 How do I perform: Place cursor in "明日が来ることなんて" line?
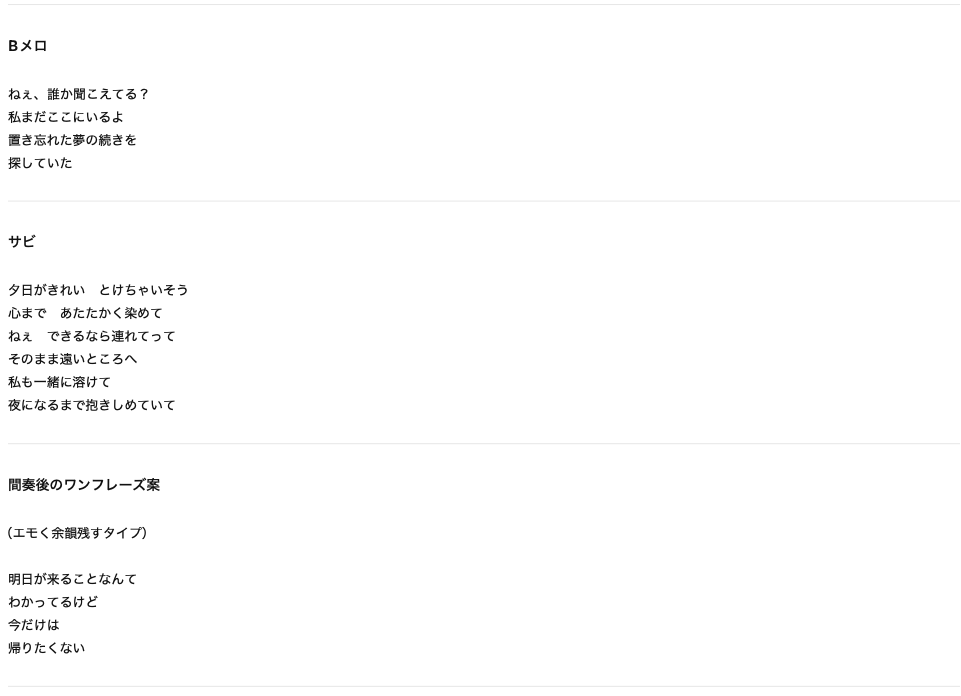pos(72,579)
